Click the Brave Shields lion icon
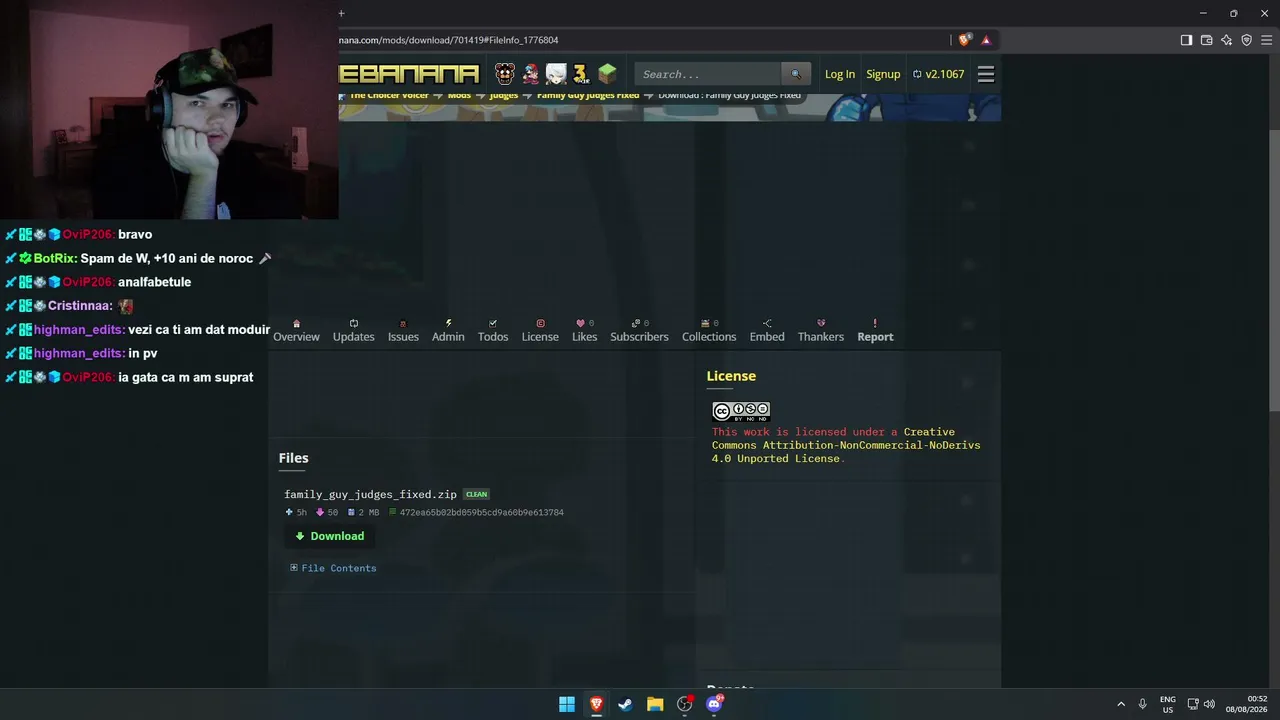 964,40
